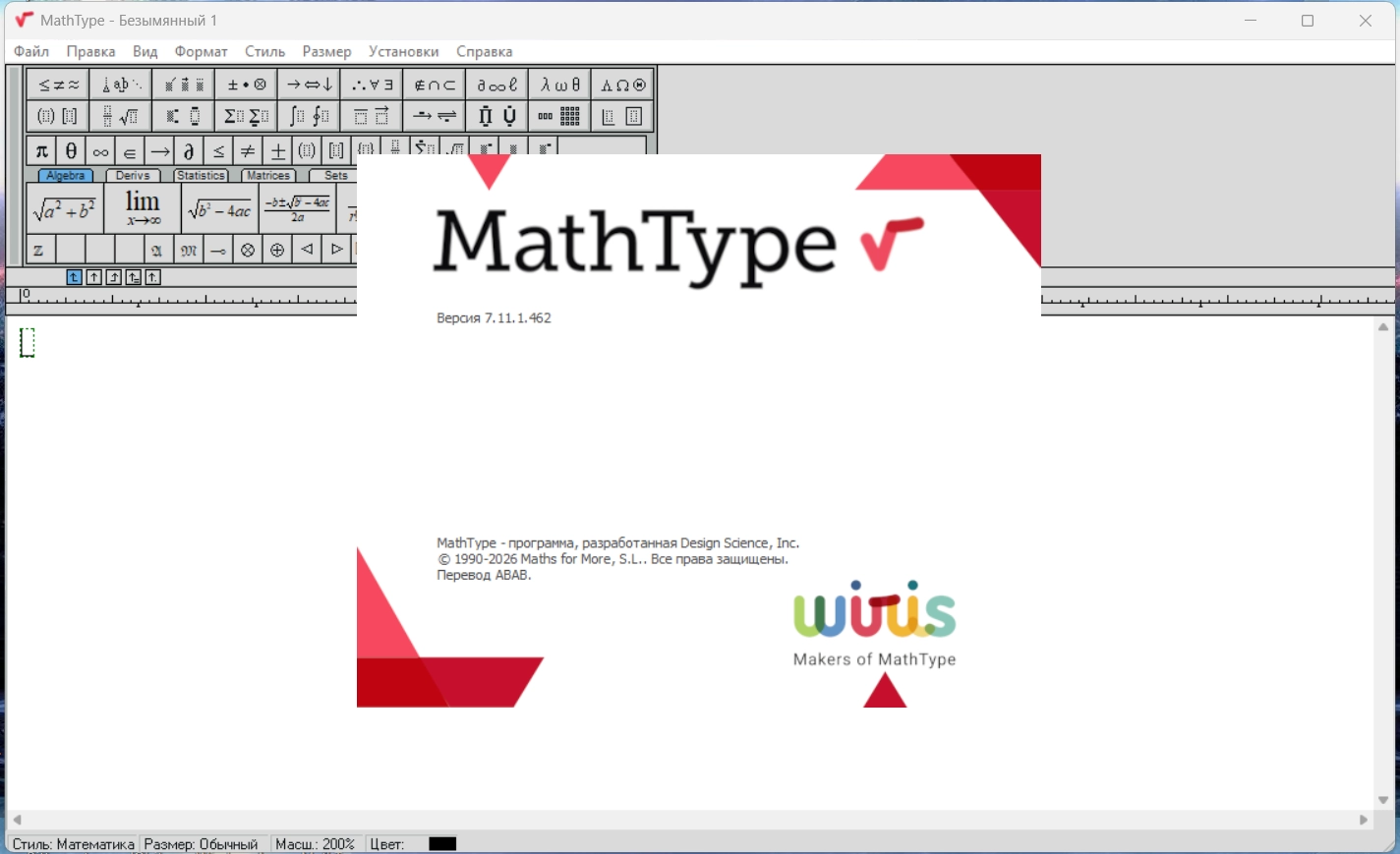Open the box templates palette
The image size is (1400, 854).
pos(623,116)
